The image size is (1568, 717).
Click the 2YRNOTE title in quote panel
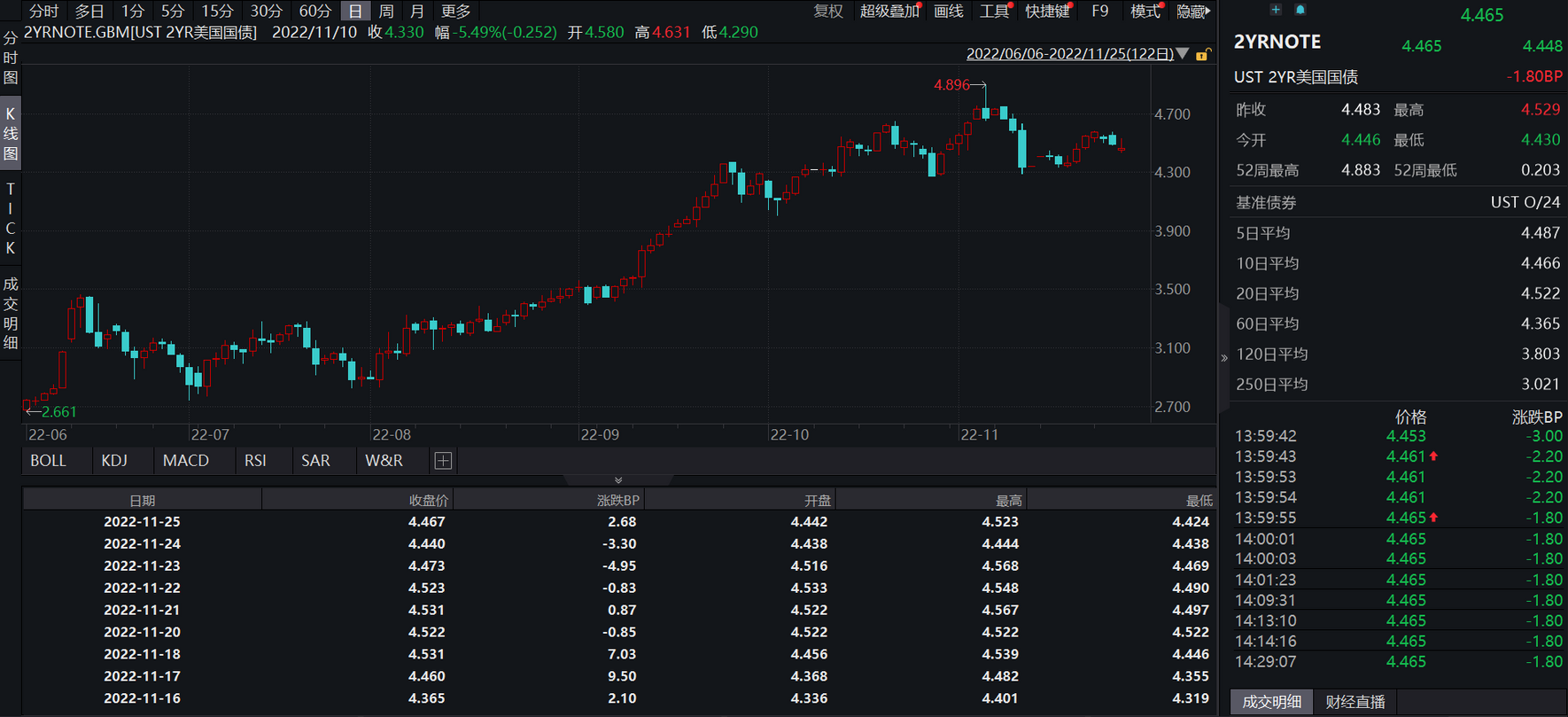[1277, 42]
